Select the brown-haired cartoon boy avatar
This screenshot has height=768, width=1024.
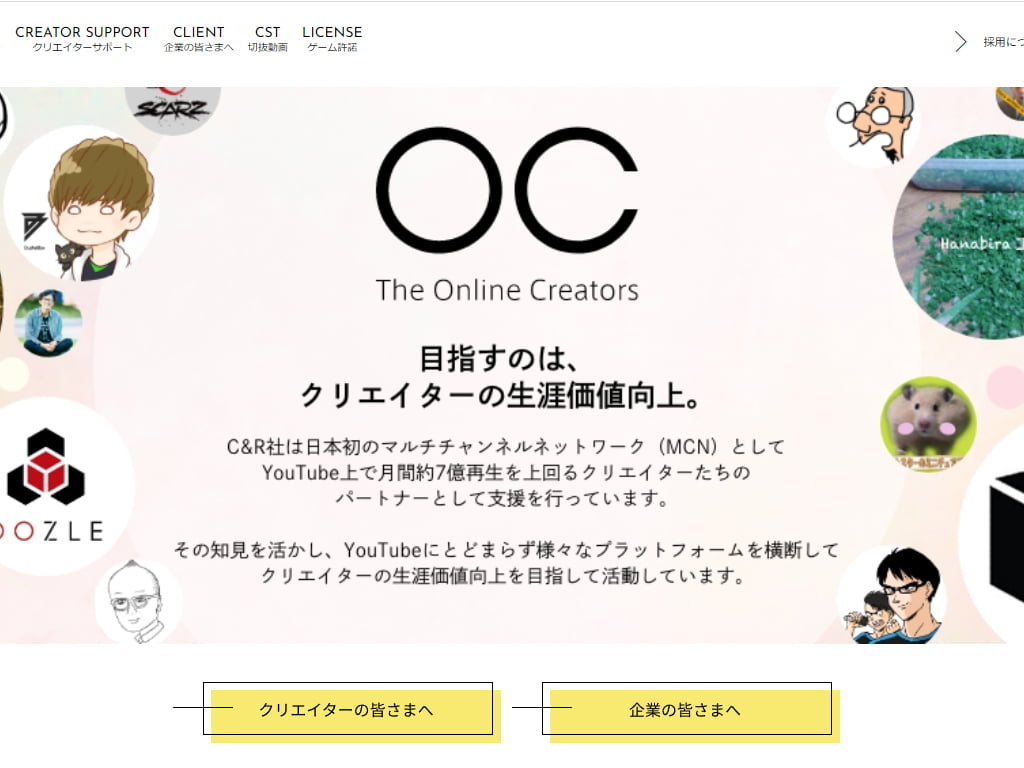[x=82, y=204]
